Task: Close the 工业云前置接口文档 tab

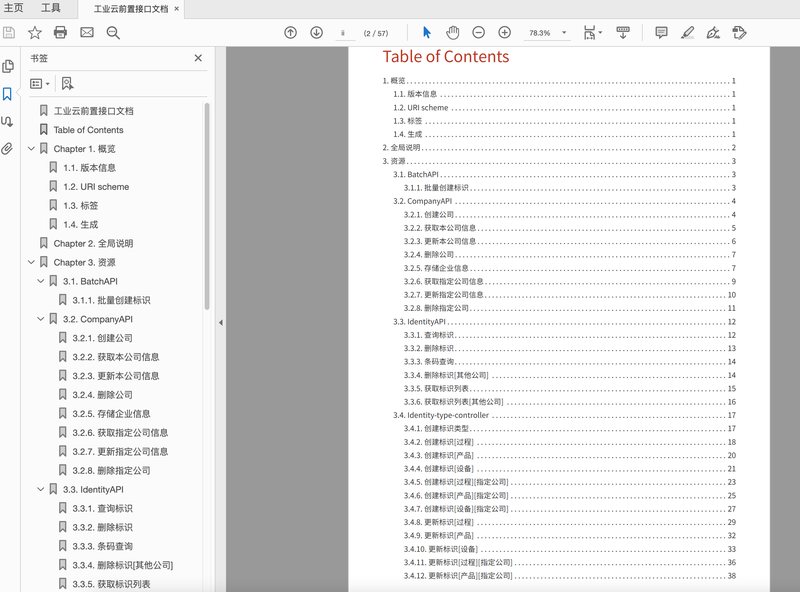Action: point(177,9)
